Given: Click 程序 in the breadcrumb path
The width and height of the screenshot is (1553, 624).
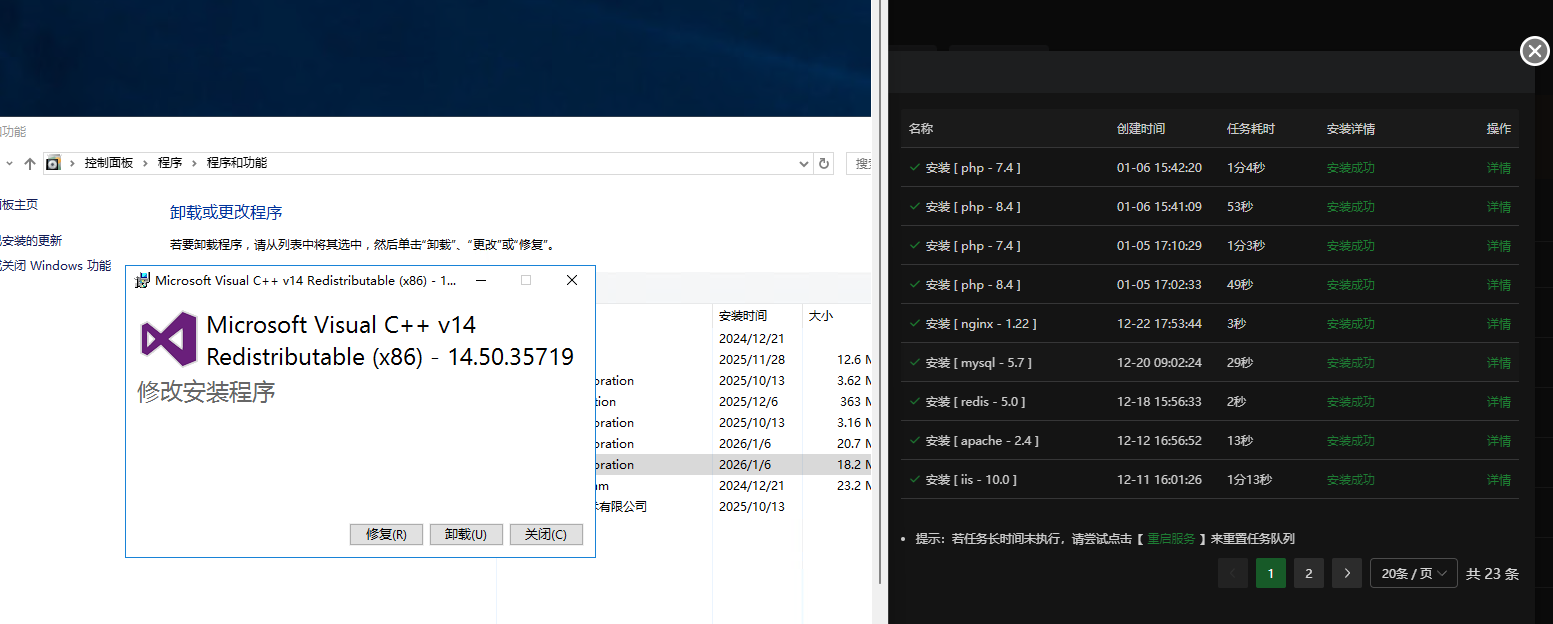Looking at the screenshot, I should click(x=169, y=163).
